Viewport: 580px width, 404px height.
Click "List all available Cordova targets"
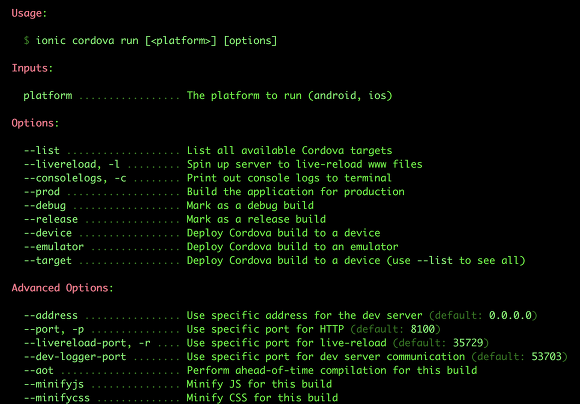[x=289, y=151]
